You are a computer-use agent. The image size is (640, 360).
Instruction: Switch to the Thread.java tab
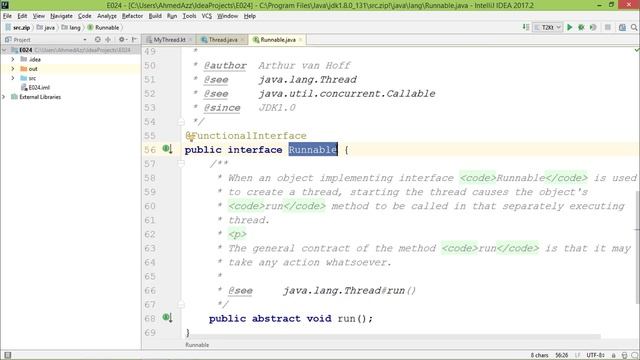pos(223,40)
